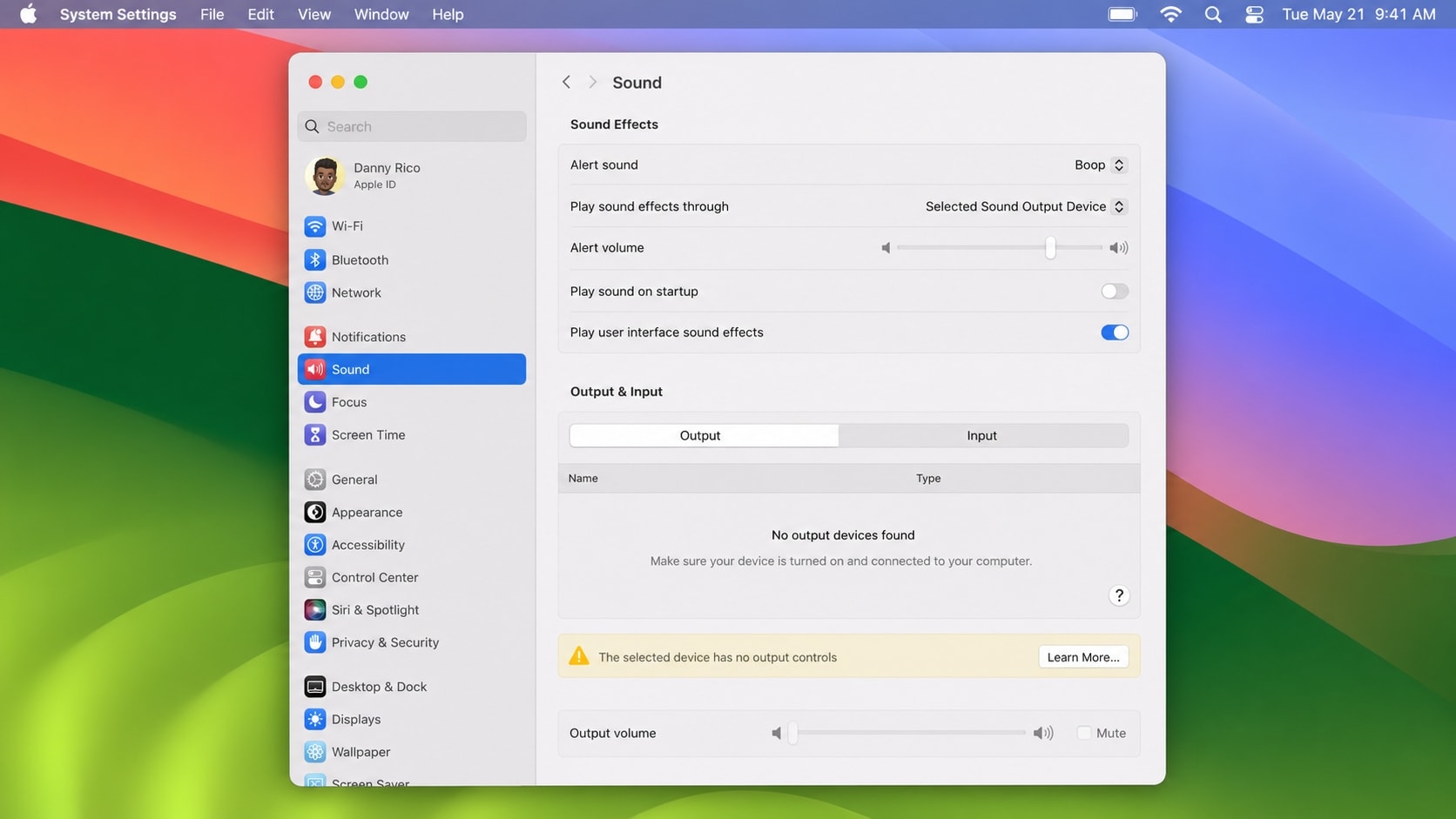This screenshot has width=1456, height=819.
Task: Open Siri & Spotlight settings
Action: click(x=411, y=610)
